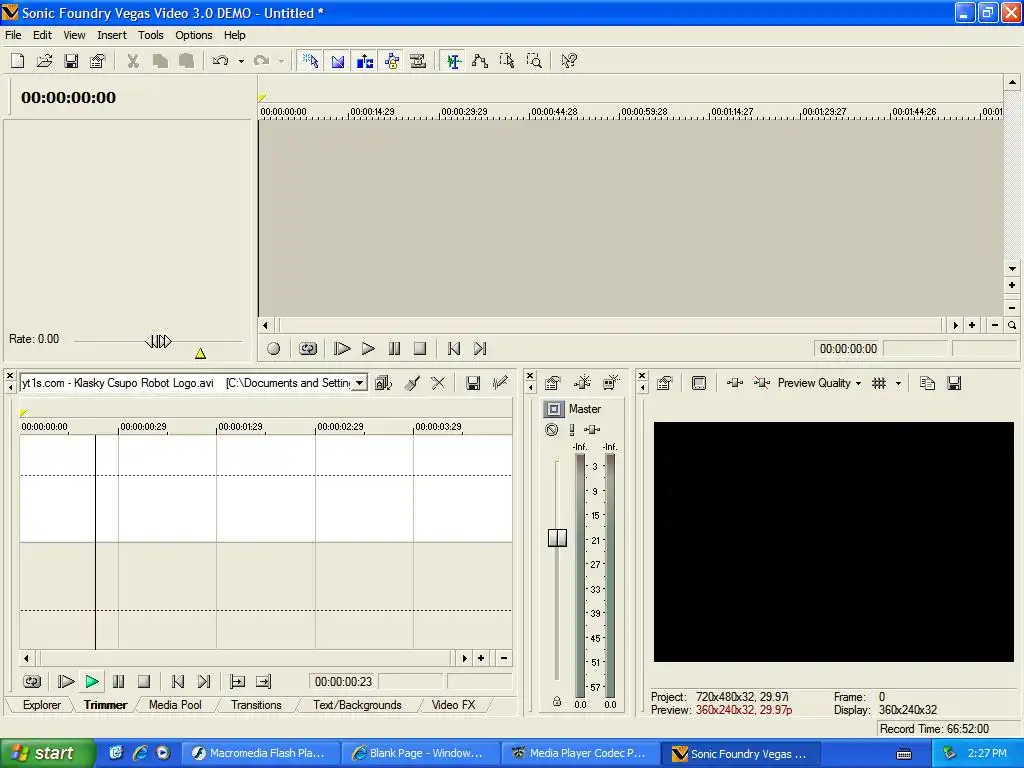The image size is (1024, 768).
Task: Click Play From Start on main transport
Action: coord(342,349)
